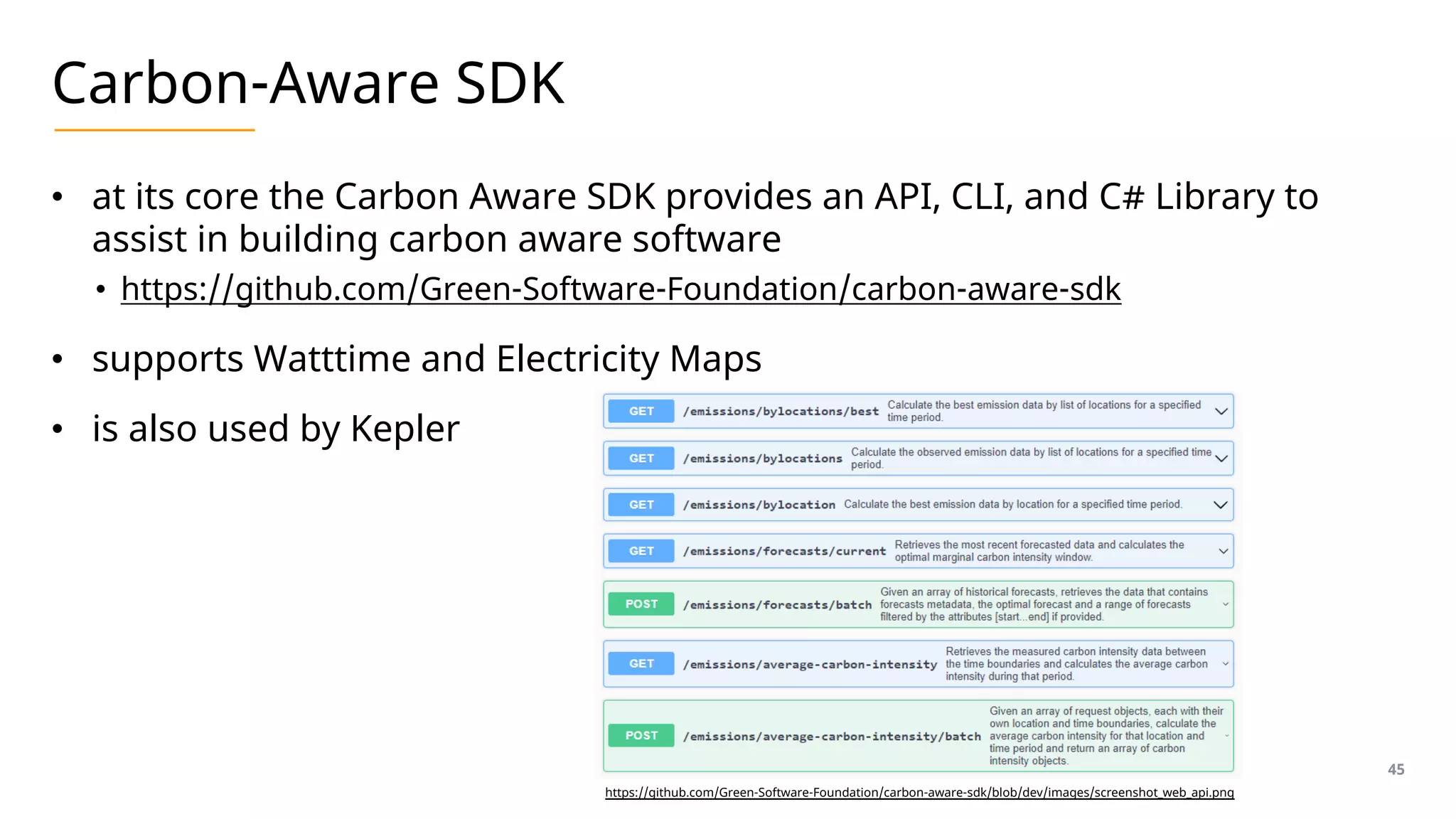This screenshot has width=1456, height=819.
Task: Click description 'Calculate the best emission data by list'
Action: pos(1044,411)
